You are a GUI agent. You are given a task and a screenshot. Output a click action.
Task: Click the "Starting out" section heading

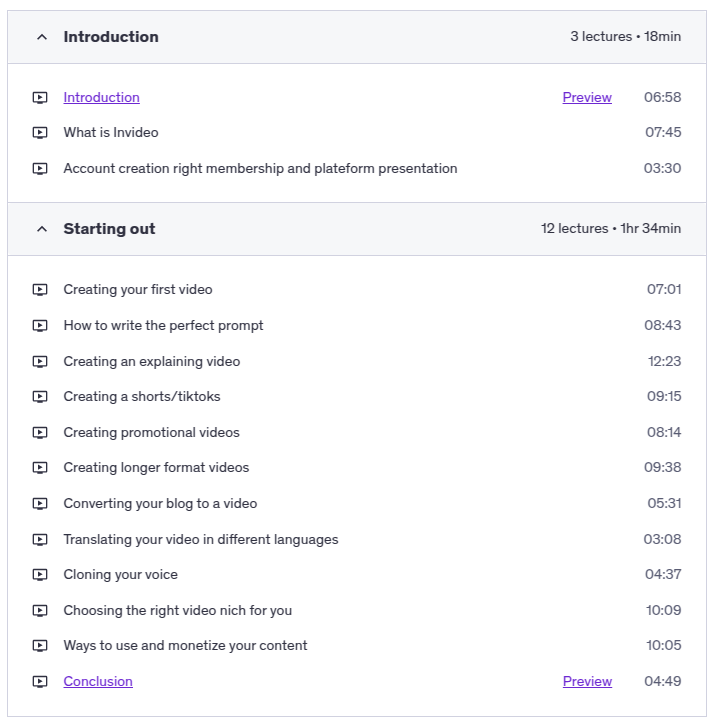(x=109, y=229)
